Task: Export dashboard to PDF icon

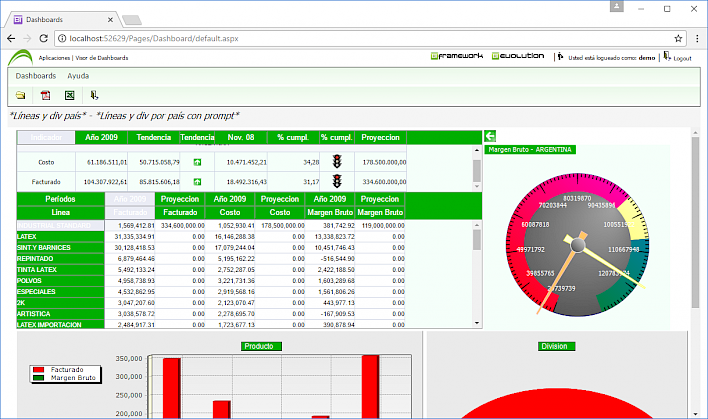Action: point(46,95)
